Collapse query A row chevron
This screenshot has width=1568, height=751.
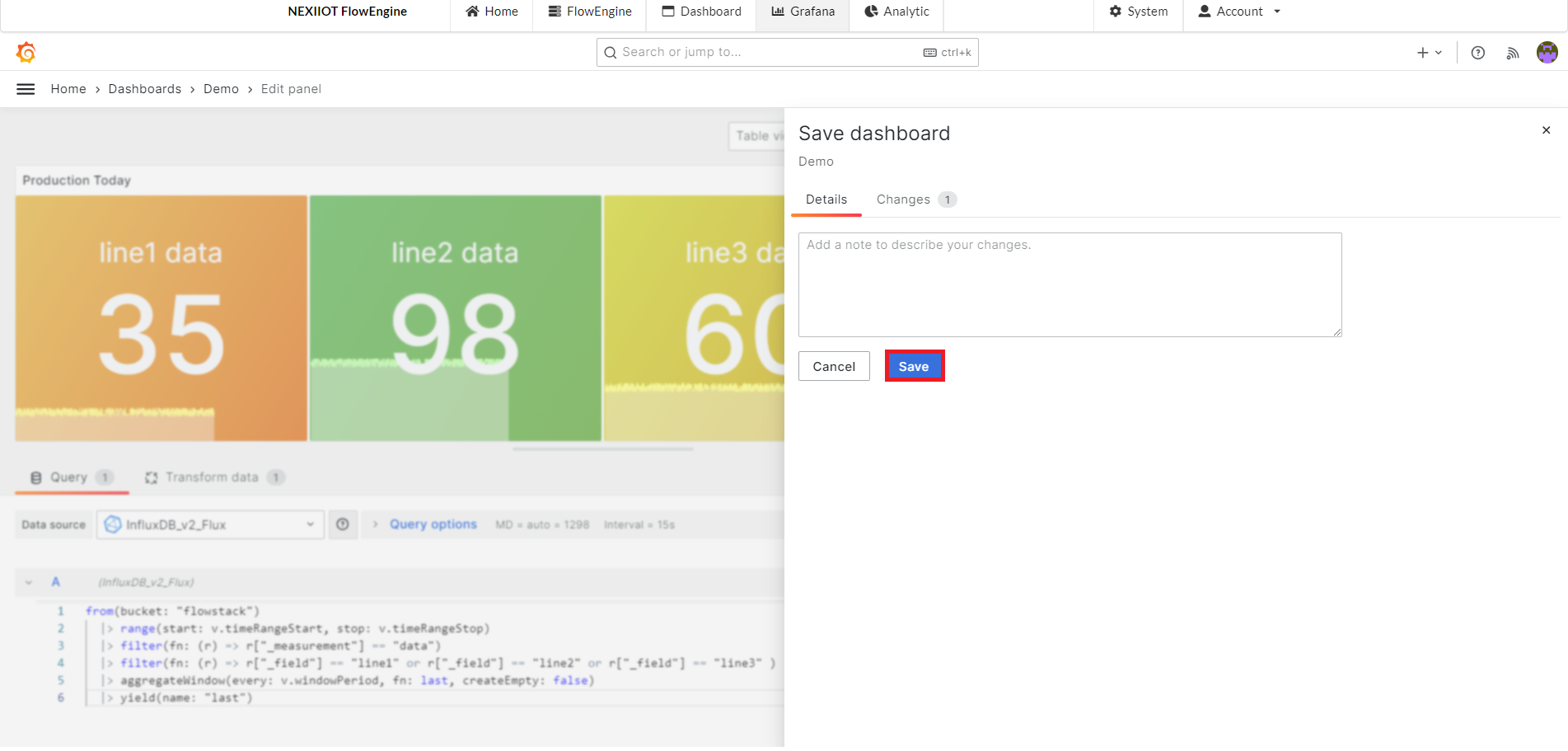click(x=29, y=582)
